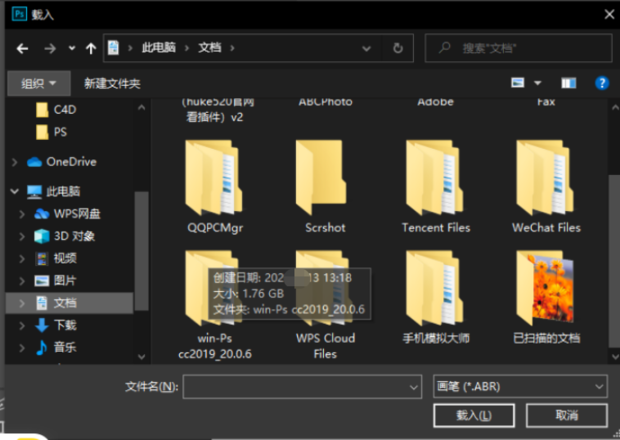The height and width of the screenshot is (440, 620).
Task: Create a new folder with 新建文件夹
Action: [112, 83]
